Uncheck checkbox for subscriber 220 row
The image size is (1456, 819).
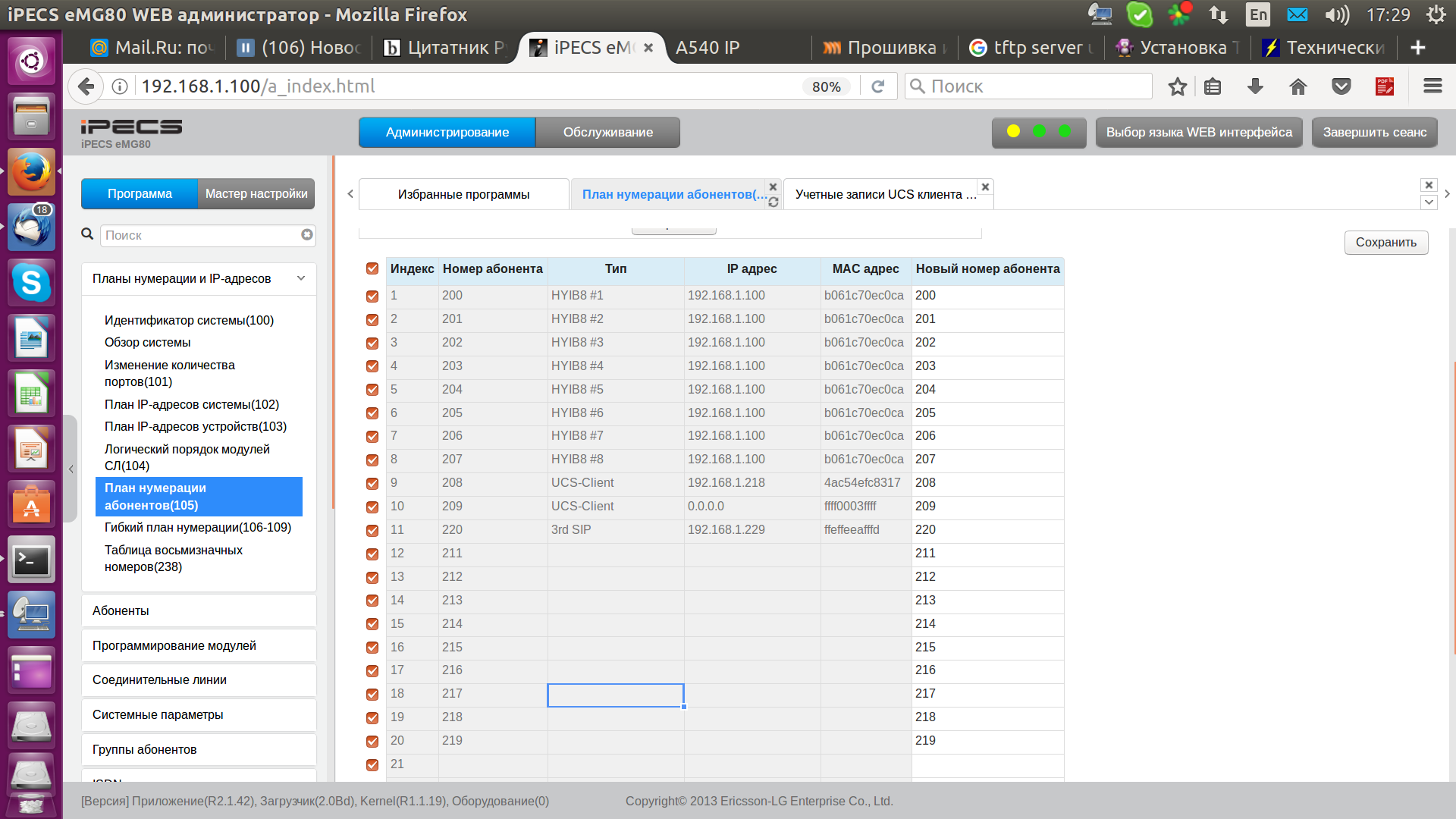(x=372, y=530)
